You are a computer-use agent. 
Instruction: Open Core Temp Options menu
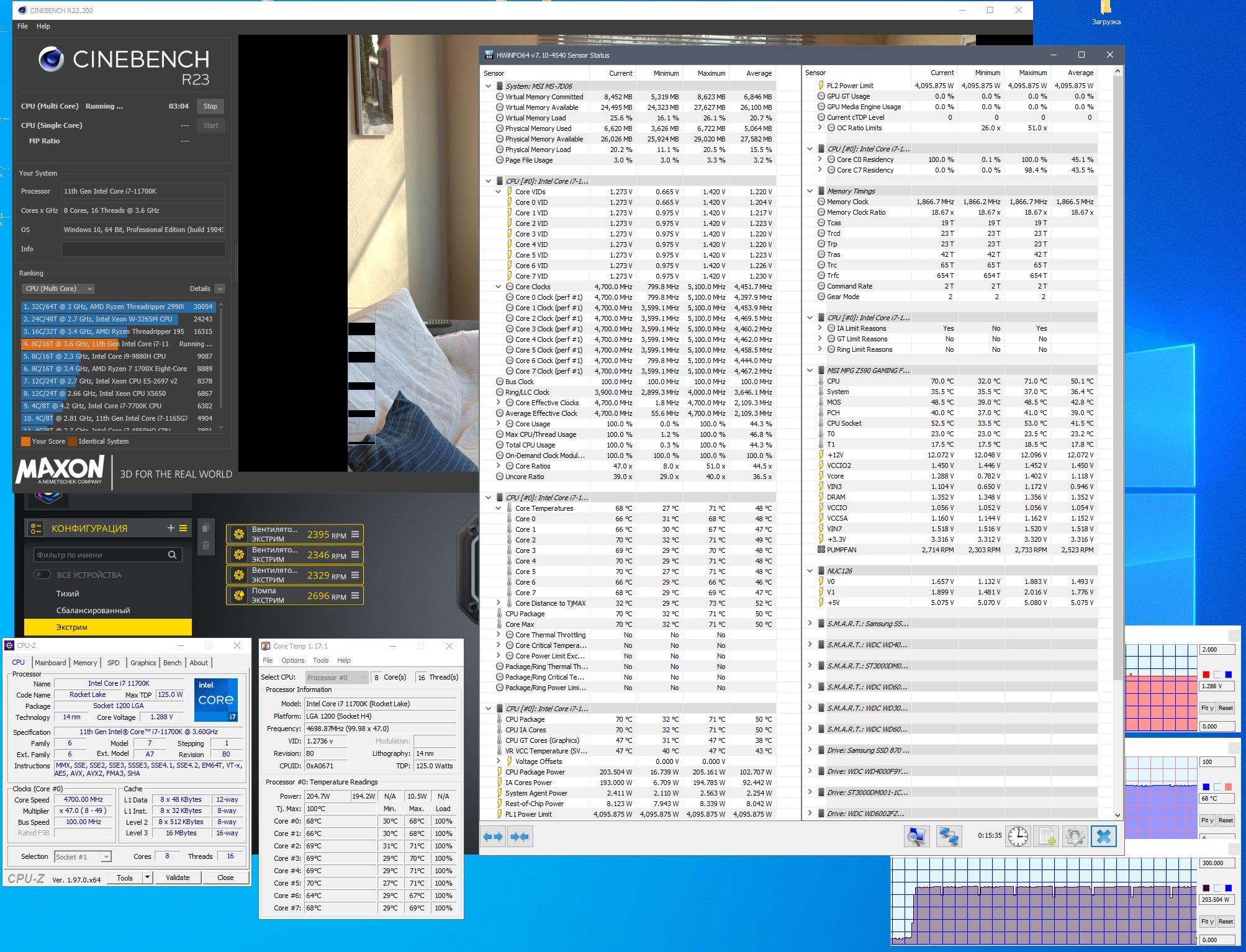[292, 660]
